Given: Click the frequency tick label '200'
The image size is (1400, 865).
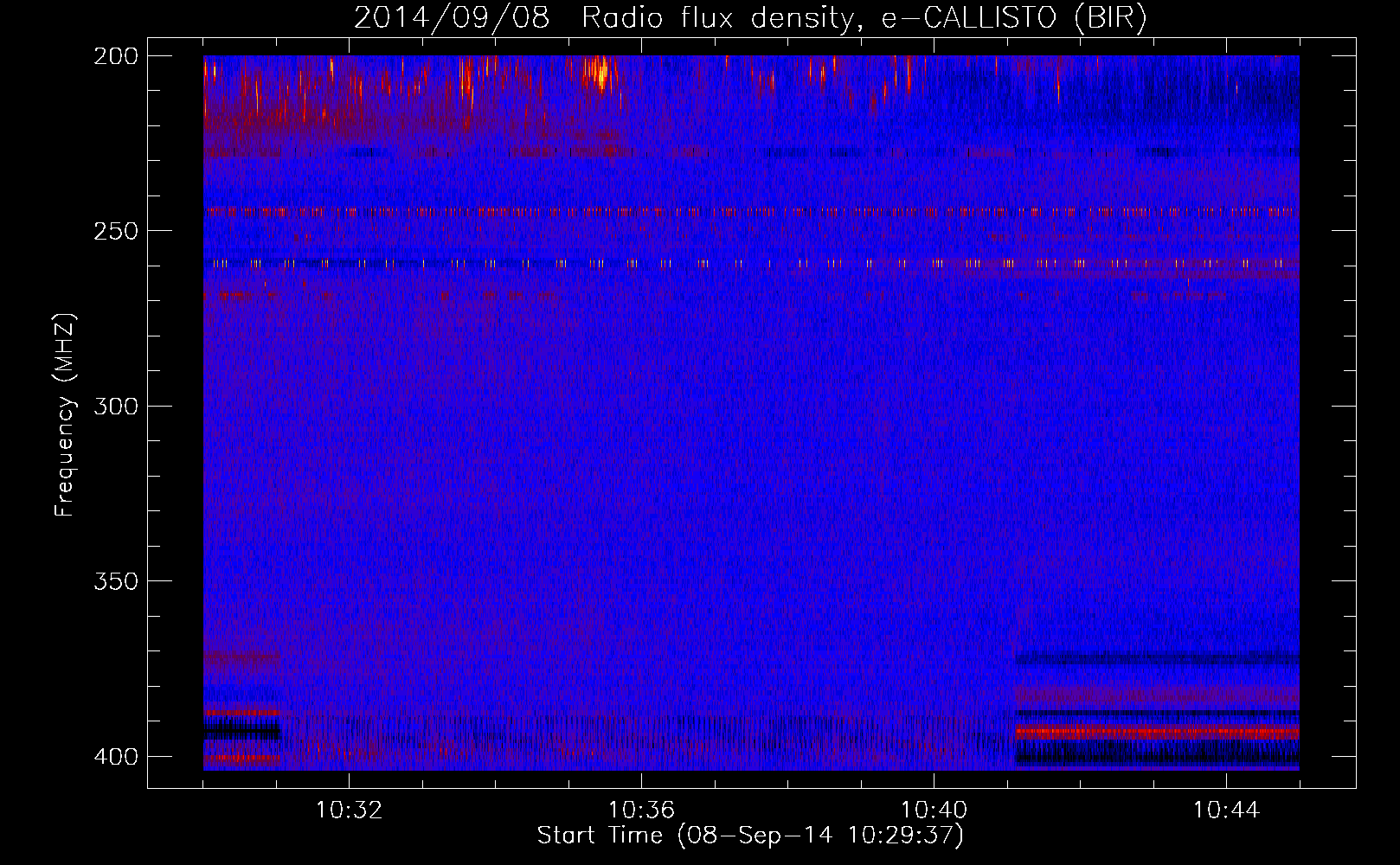Looking at the screenshot, I should 115,56.
